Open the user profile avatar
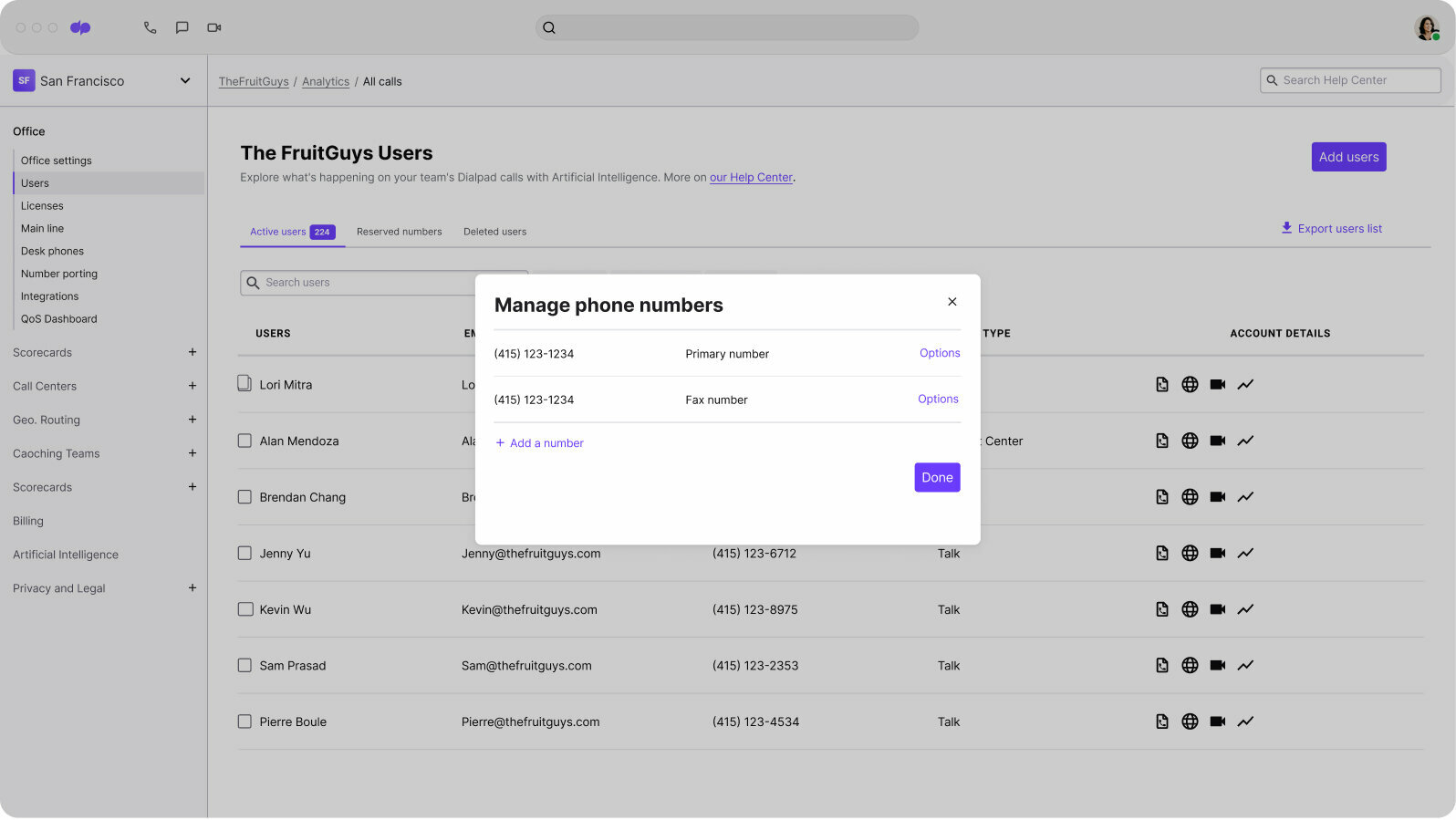Image resolution: width=1456 pixels, height=820 pixels. (1427, 27)
